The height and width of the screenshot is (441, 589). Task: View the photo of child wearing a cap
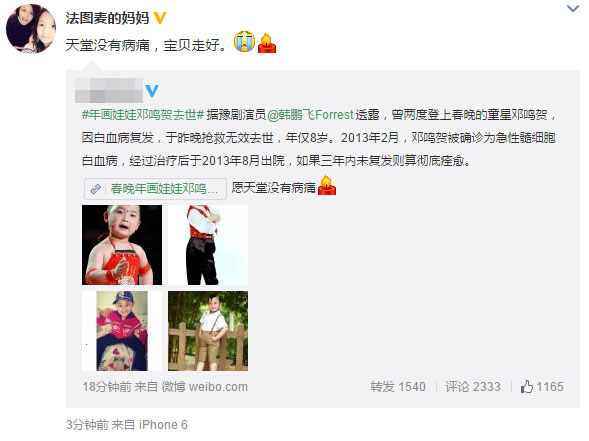122,331
